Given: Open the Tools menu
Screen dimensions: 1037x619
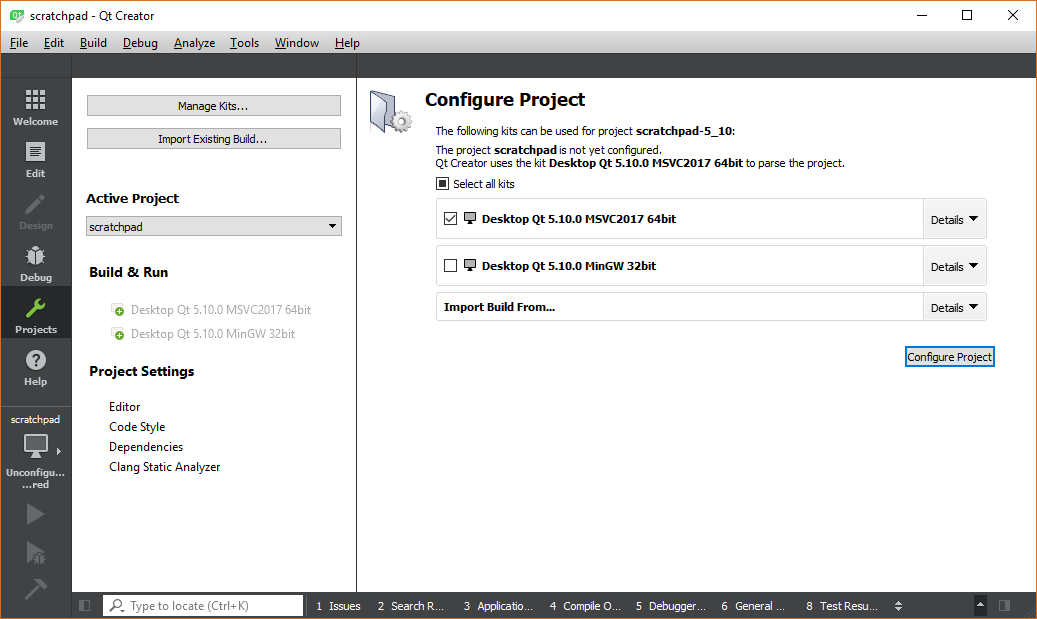Looking at the screenshot, I should click(x=244, y=43).
